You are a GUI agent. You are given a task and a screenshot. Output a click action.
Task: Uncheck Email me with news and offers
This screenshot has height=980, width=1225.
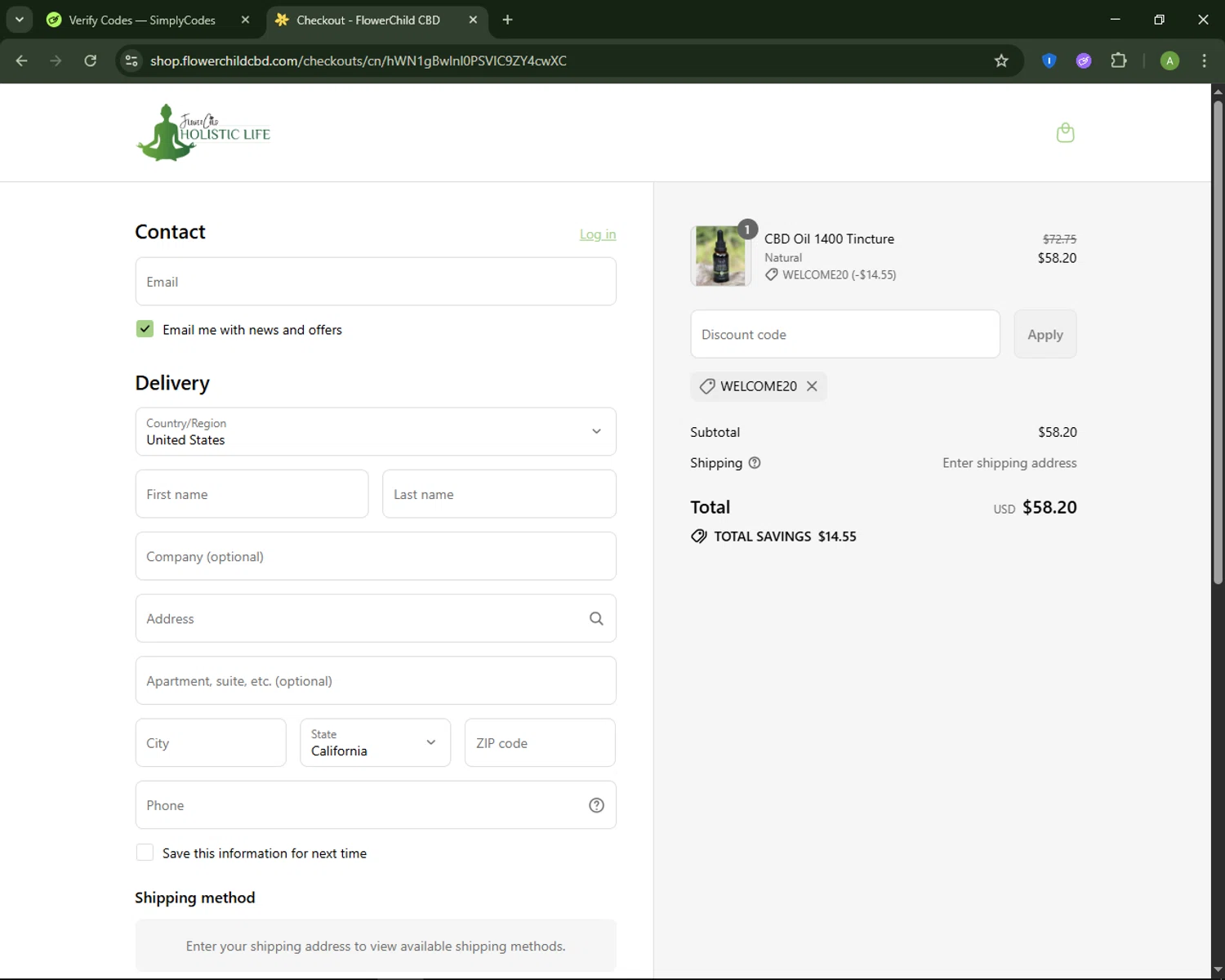[x=145, y=329]
